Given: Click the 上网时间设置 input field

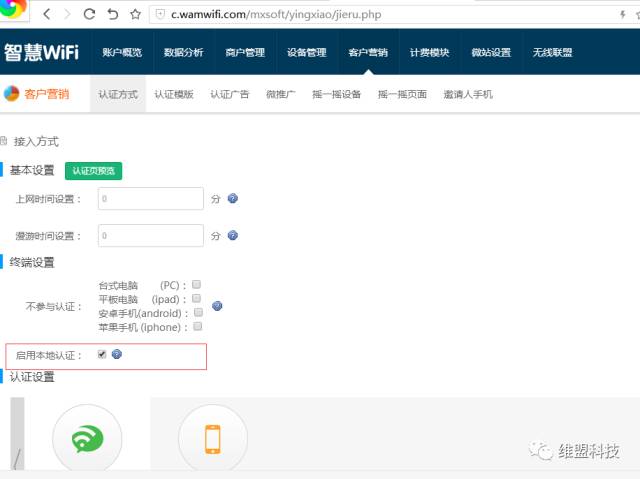Looking at the screenshot, I should tap(151, 199).
